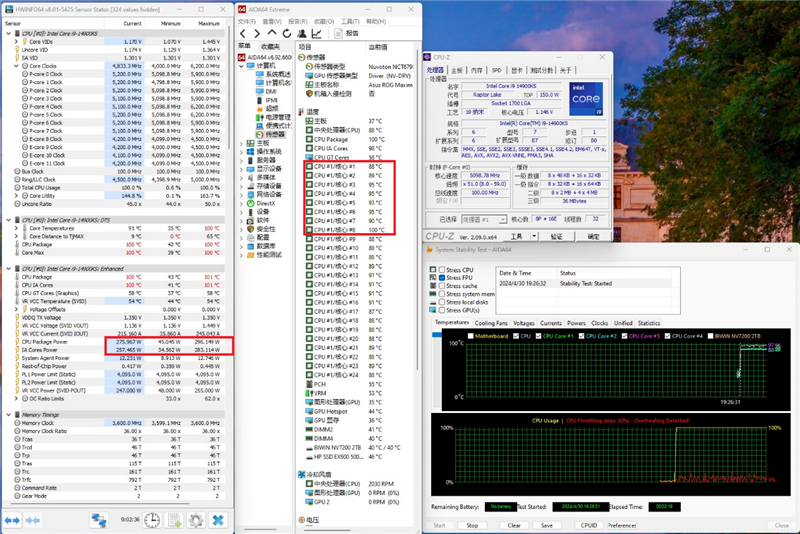Enable Stress local disks checkbox
This screenshot has height=534, width=800.
(442, 302)
